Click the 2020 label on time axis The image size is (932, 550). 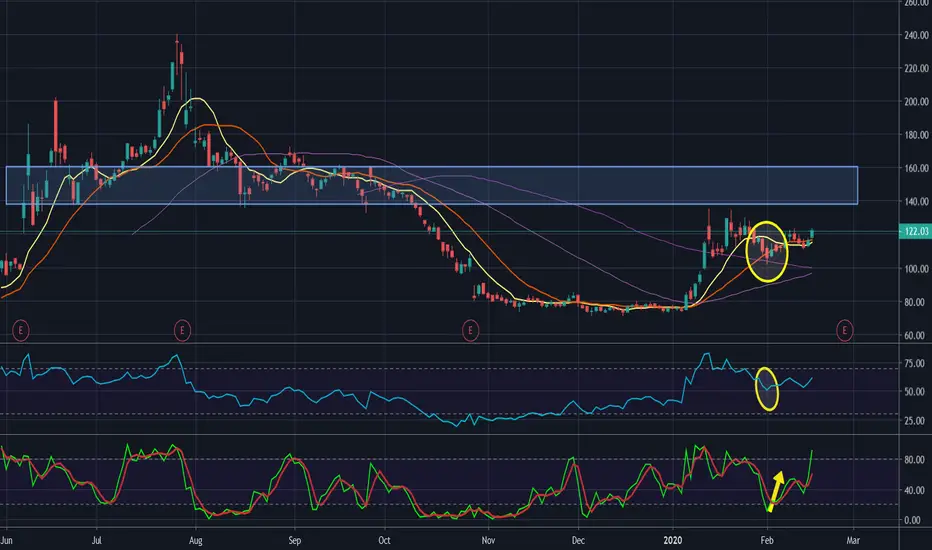click(673, 540)
